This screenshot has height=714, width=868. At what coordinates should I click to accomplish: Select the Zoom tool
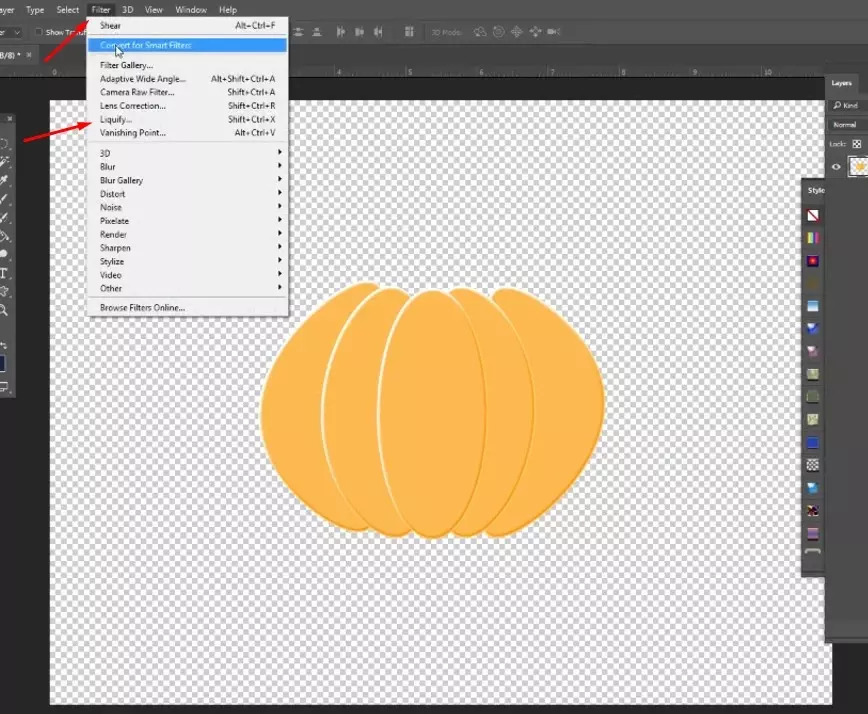tap(4, 310)
